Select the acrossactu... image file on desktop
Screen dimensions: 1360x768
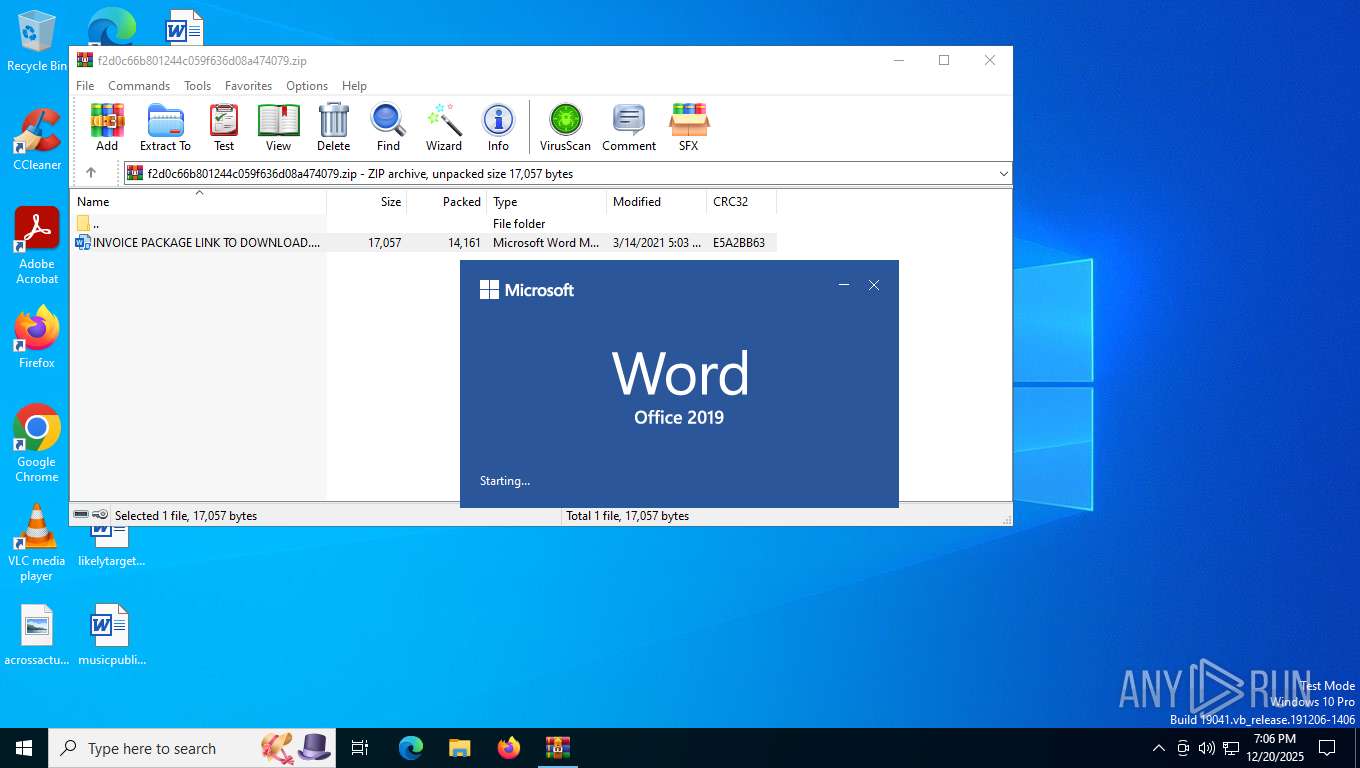click(37, 635)
